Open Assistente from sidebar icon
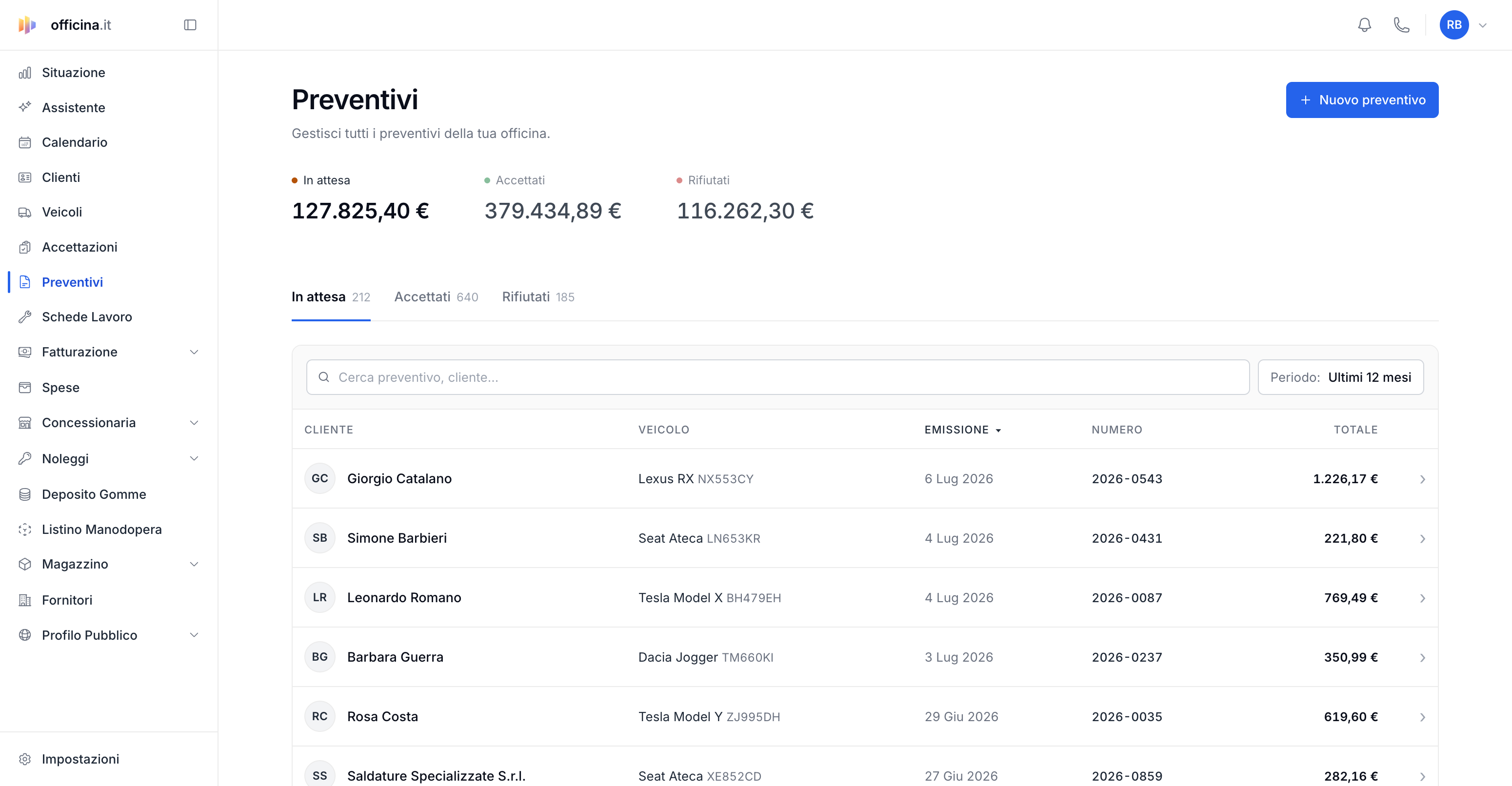 tap(25, 107)
